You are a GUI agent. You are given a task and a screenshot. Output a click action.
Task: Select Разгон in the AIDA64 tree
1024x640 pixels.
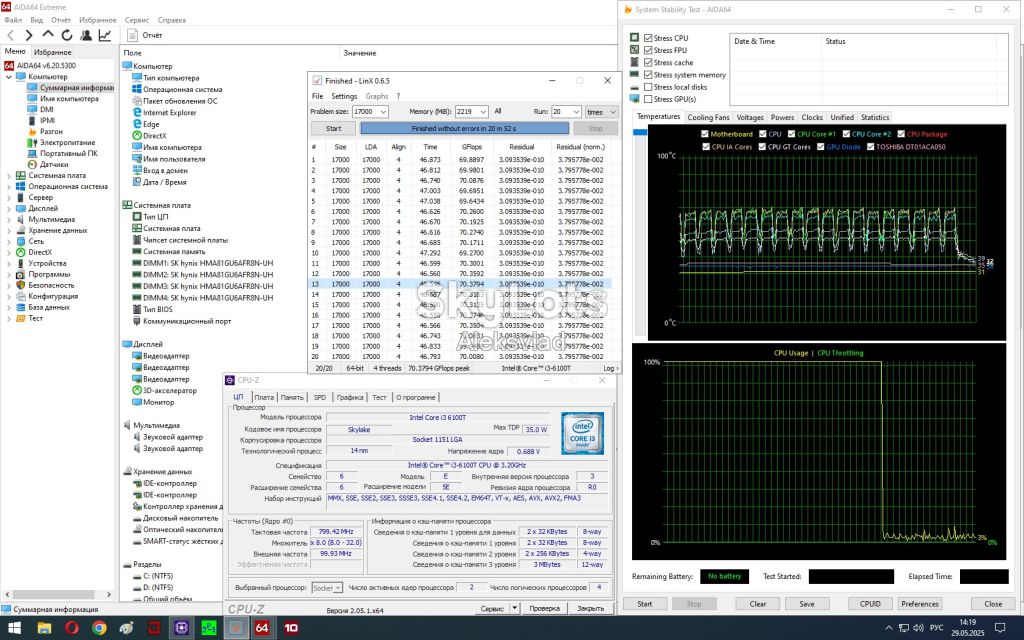(51, 131)
